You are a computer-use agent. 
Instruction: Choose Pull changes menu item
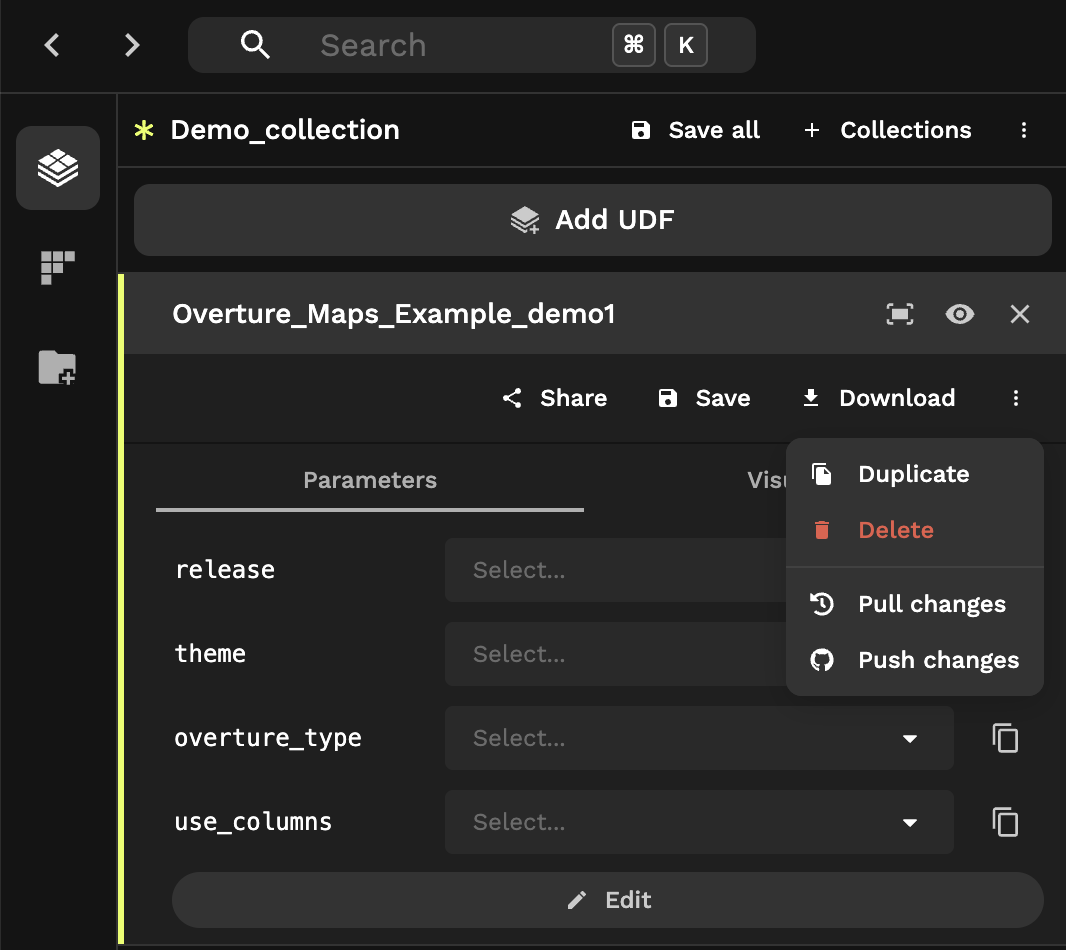[914, 604]
